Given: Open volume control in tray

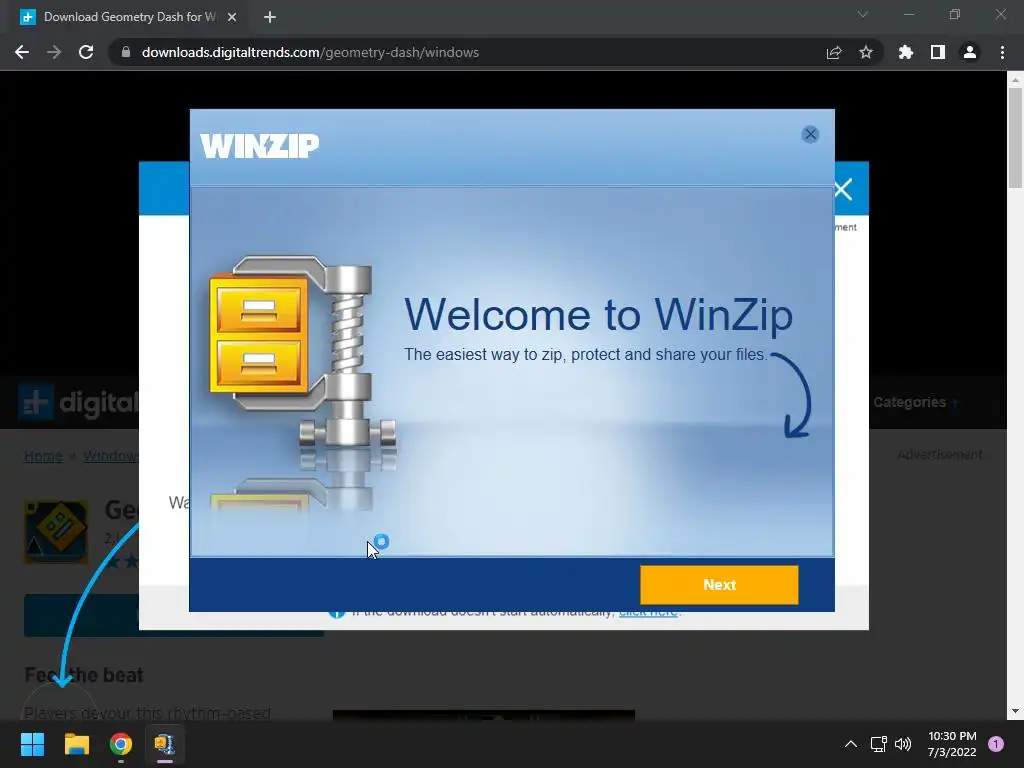Looking at the screenshot, I should click(903, 744).
